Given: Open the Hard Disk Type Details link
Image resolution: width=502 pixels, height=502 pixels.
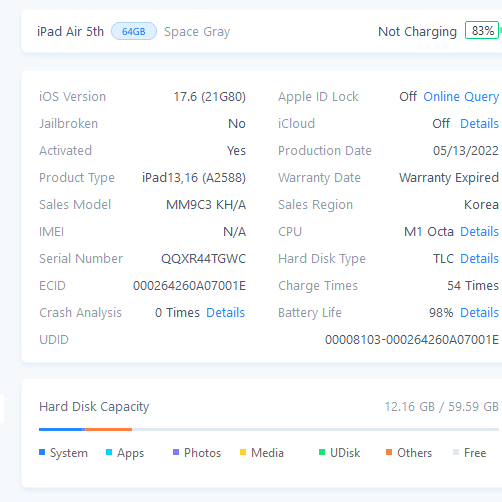Looking at the screenshot, I should (479, 259).
